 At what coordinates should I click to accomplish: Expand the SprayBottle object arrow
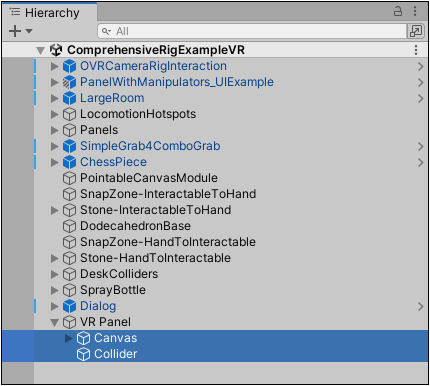(x=54, y=290)
